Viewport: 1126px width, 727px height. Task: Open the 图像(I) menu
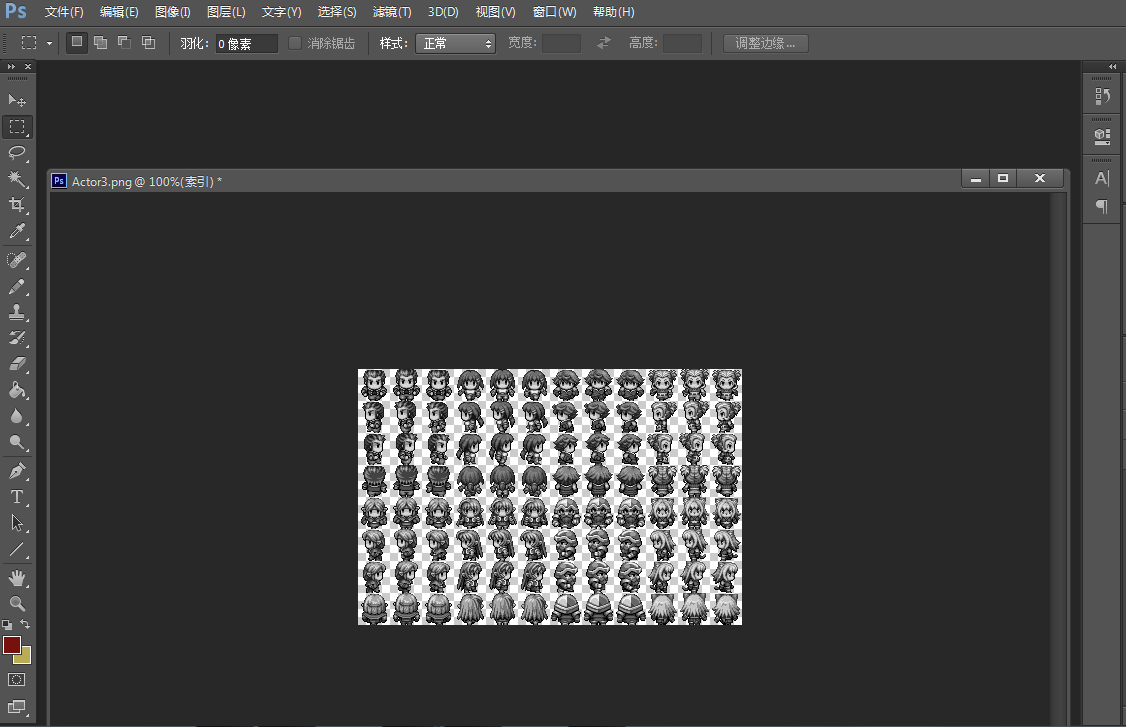[x=173, y=12]
